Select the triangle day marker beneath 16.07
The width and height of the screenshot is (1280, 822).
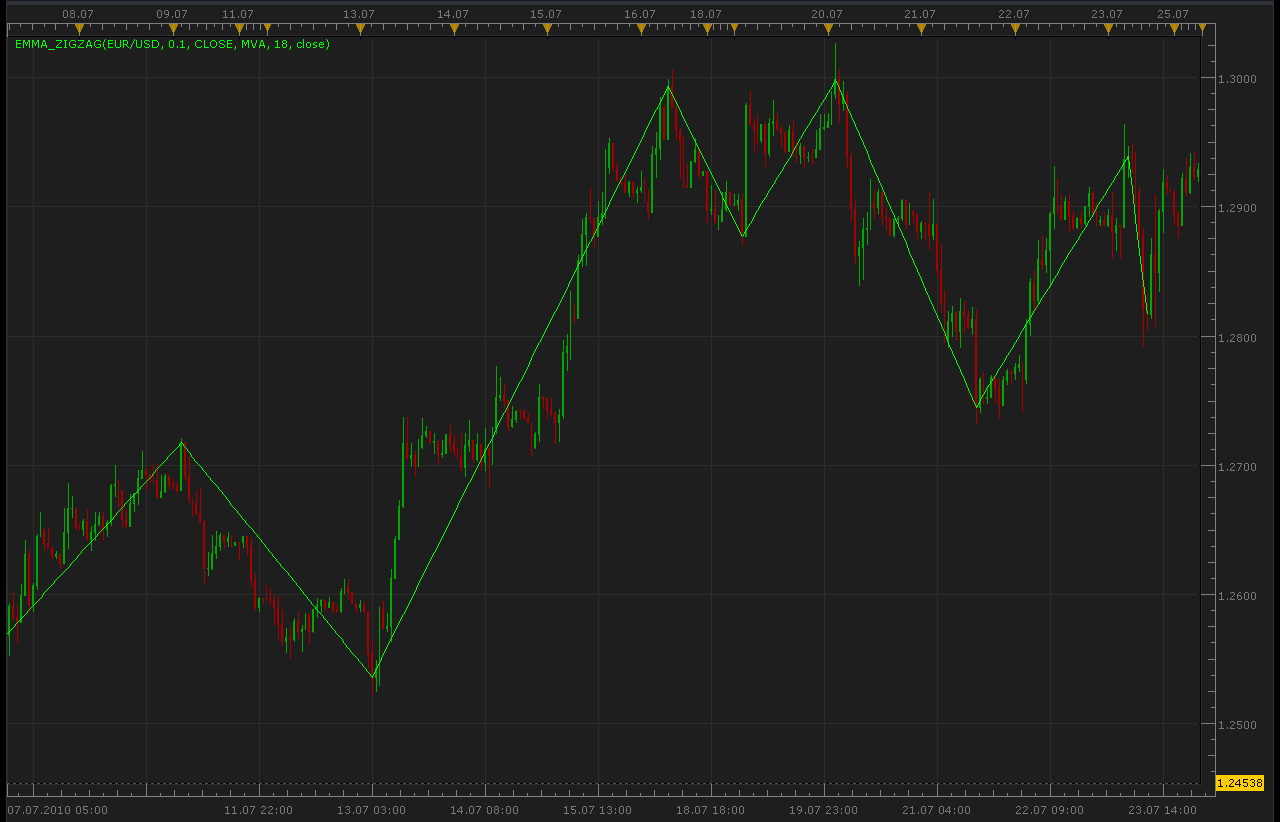tap(641, 29)
